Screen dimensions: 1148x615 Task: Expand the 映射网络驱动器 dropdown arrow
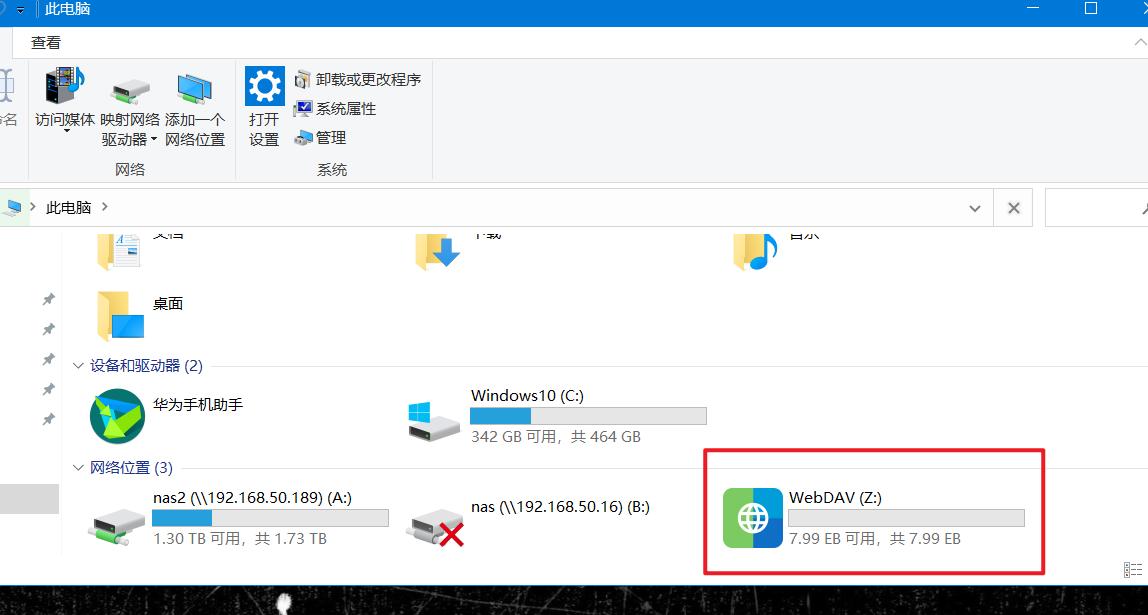[156, 139]
